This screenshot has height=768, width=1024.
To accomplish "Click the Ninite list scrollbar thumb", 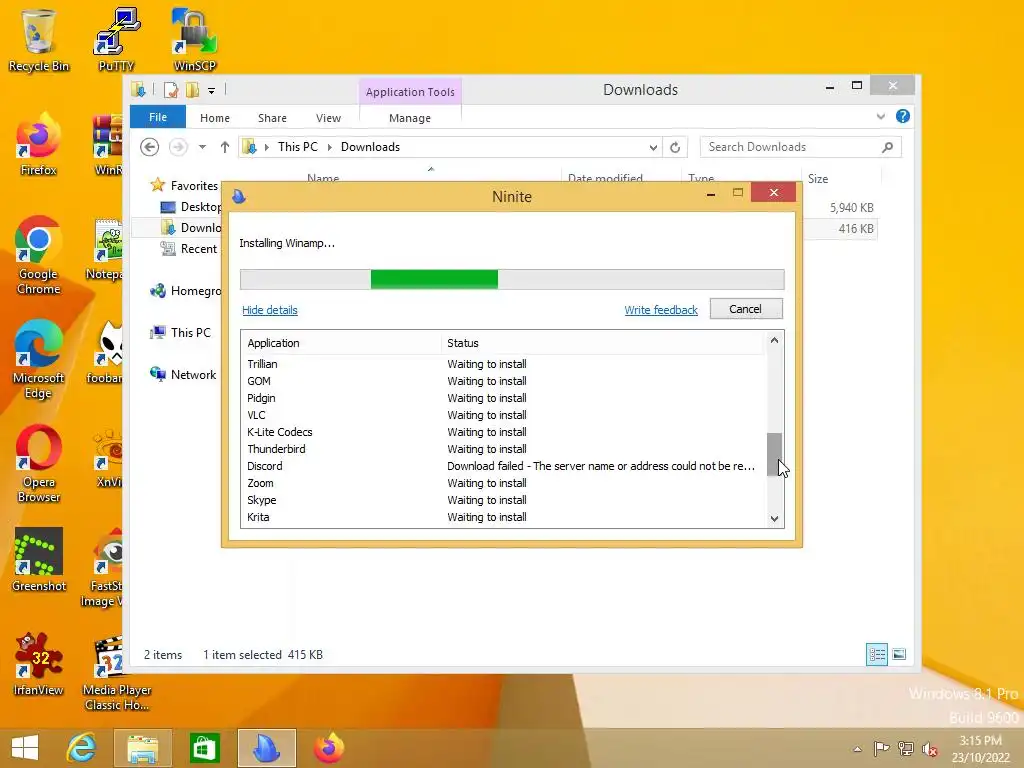I will coord(774,455).
